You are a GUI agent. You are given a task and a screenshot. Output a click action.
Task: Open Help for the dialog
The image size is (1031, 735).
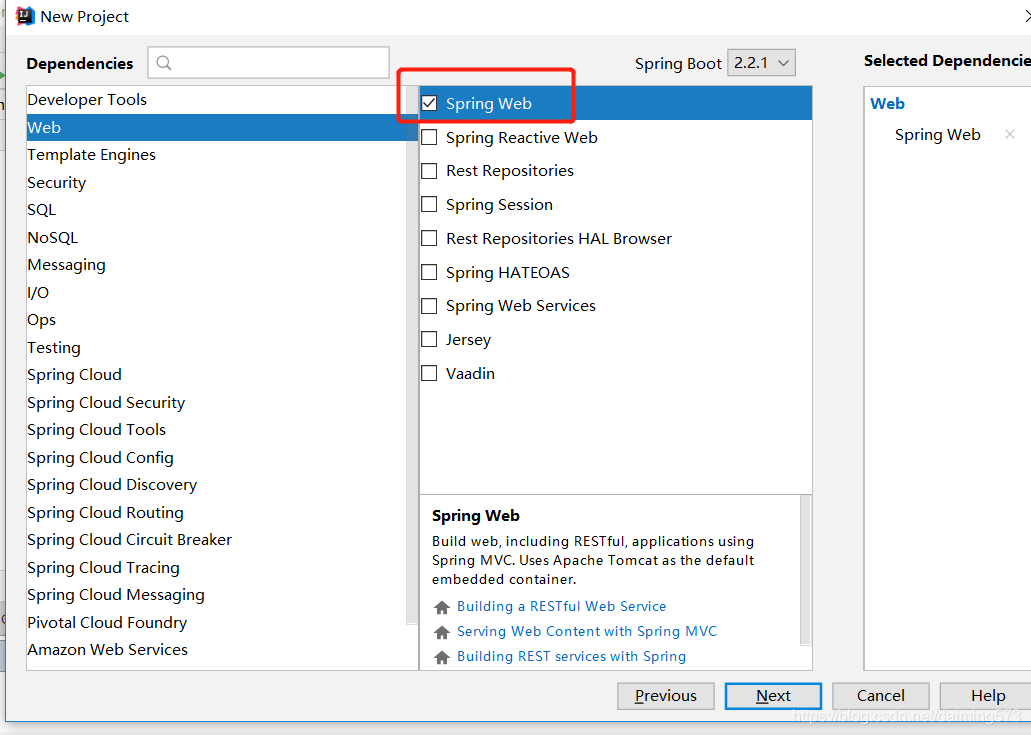tap(988, 696)
